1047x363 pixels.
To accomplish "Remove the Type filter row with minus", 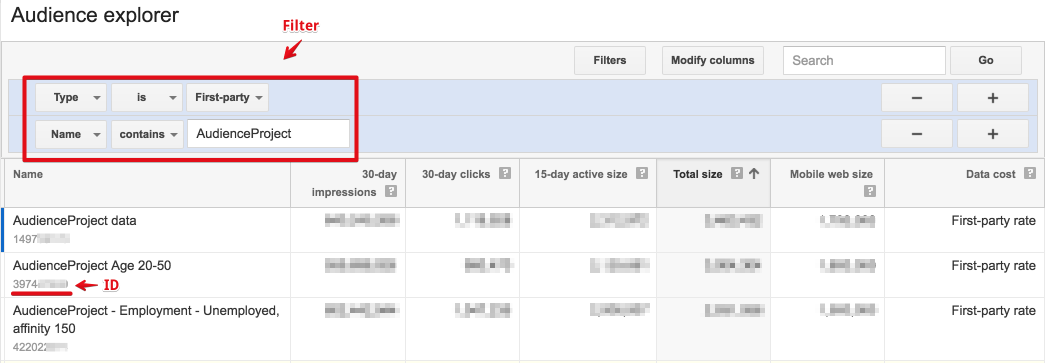I will click(x=917, y=97).
